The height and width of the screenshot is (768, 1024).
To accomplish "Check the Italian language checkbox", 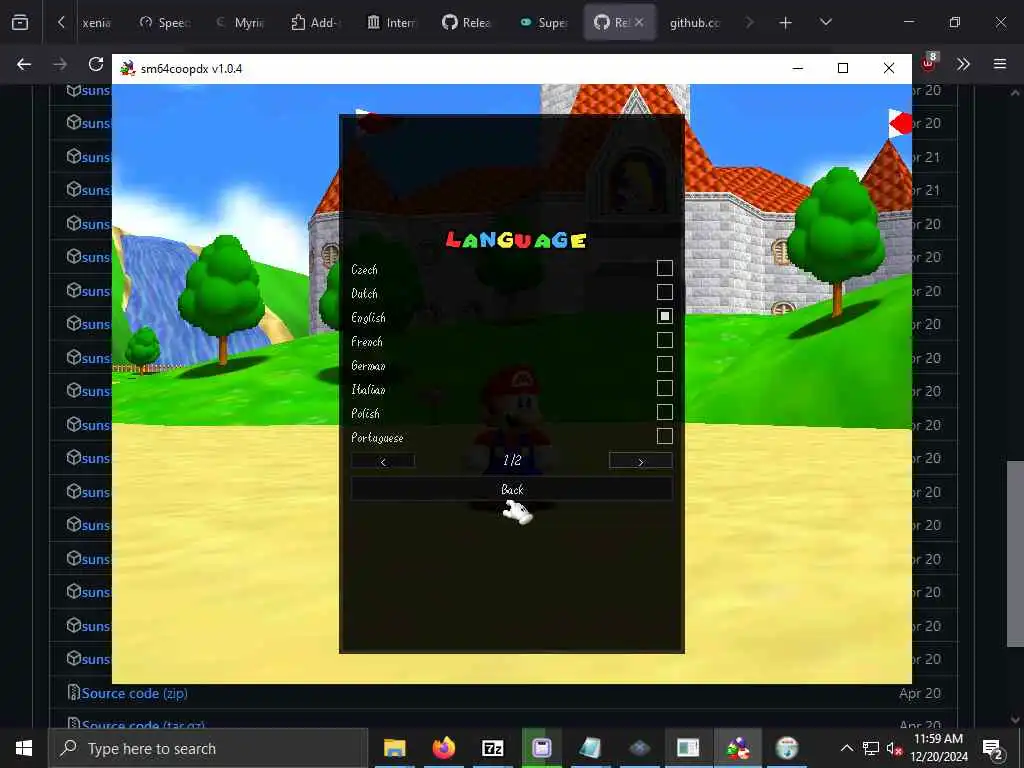I will [x=664, y=389].
